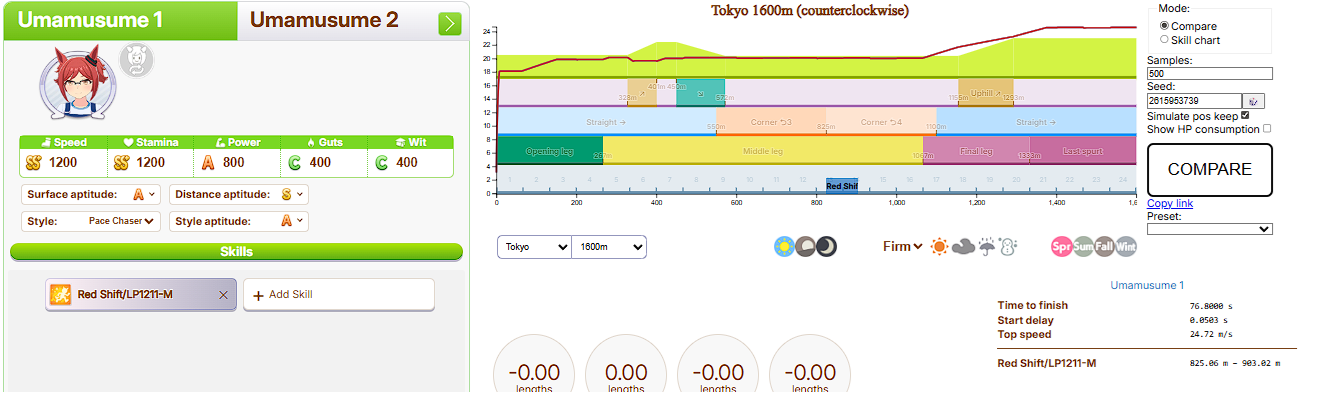Click the Last spurt chart segment
Viewport: 1325px width, 402px height.
[x=1083, y=151]
